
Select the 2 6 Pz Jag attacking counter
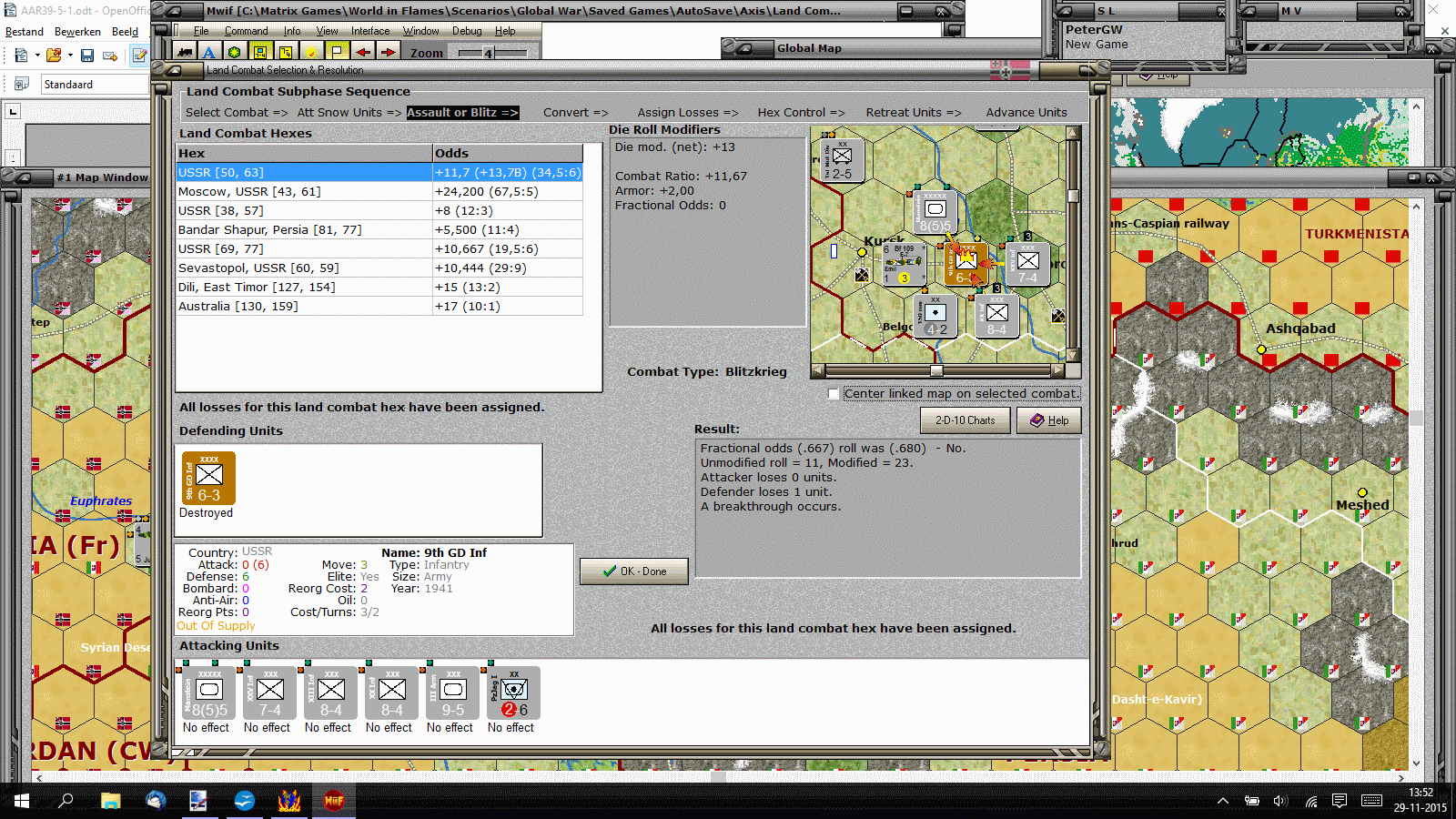[514, 693]
